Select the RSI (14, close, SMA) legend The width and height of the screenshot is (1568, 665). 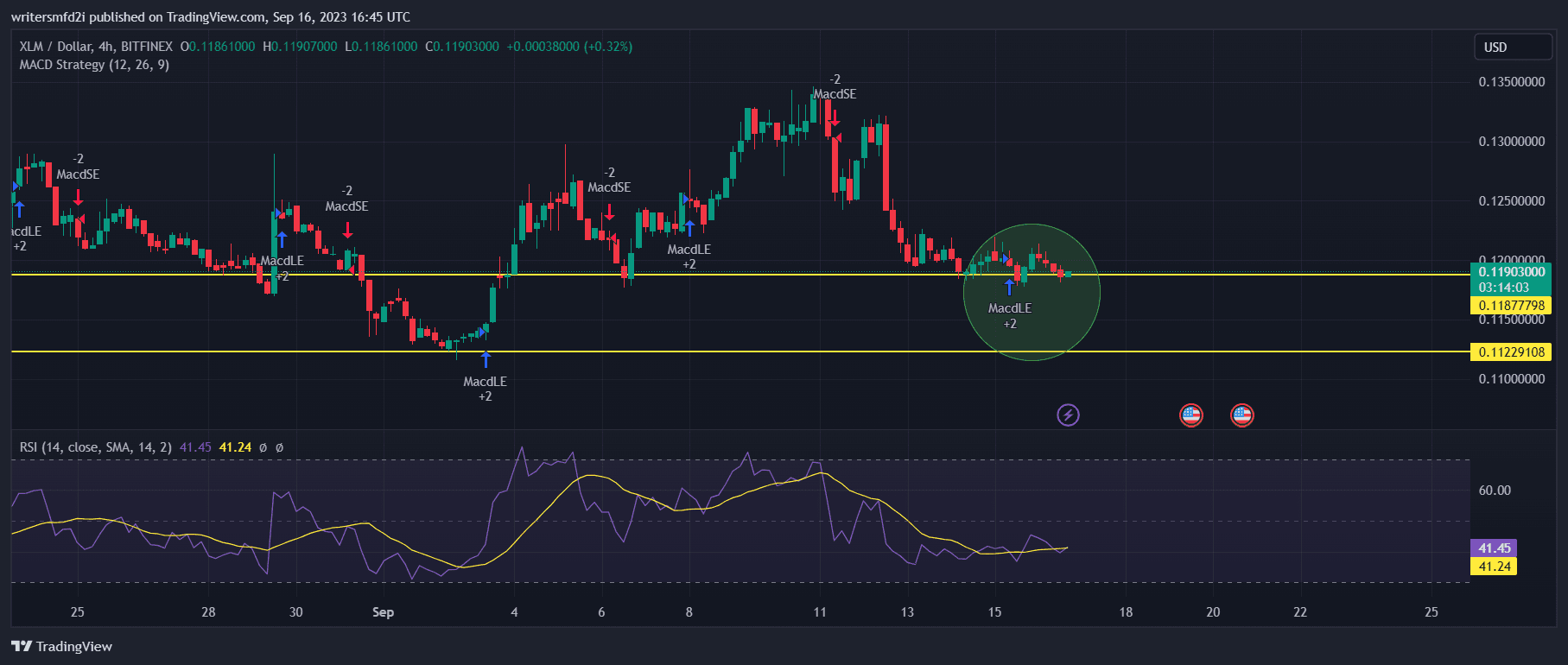(x=95, y=447)
